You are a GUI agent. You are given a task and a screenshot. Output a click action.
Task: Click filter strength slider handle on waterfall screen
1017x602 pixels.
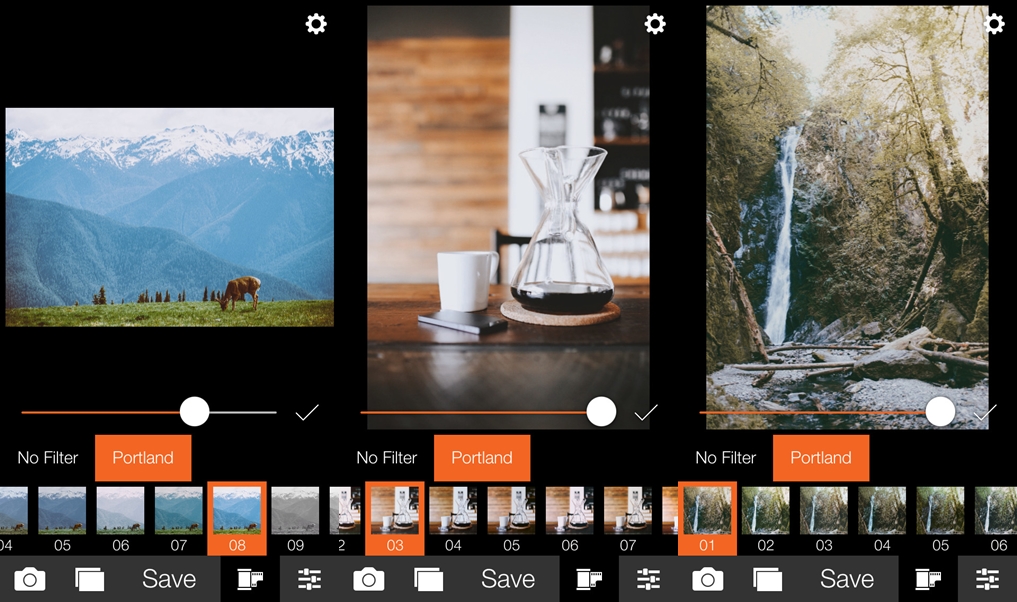click(x=940, y=412)
